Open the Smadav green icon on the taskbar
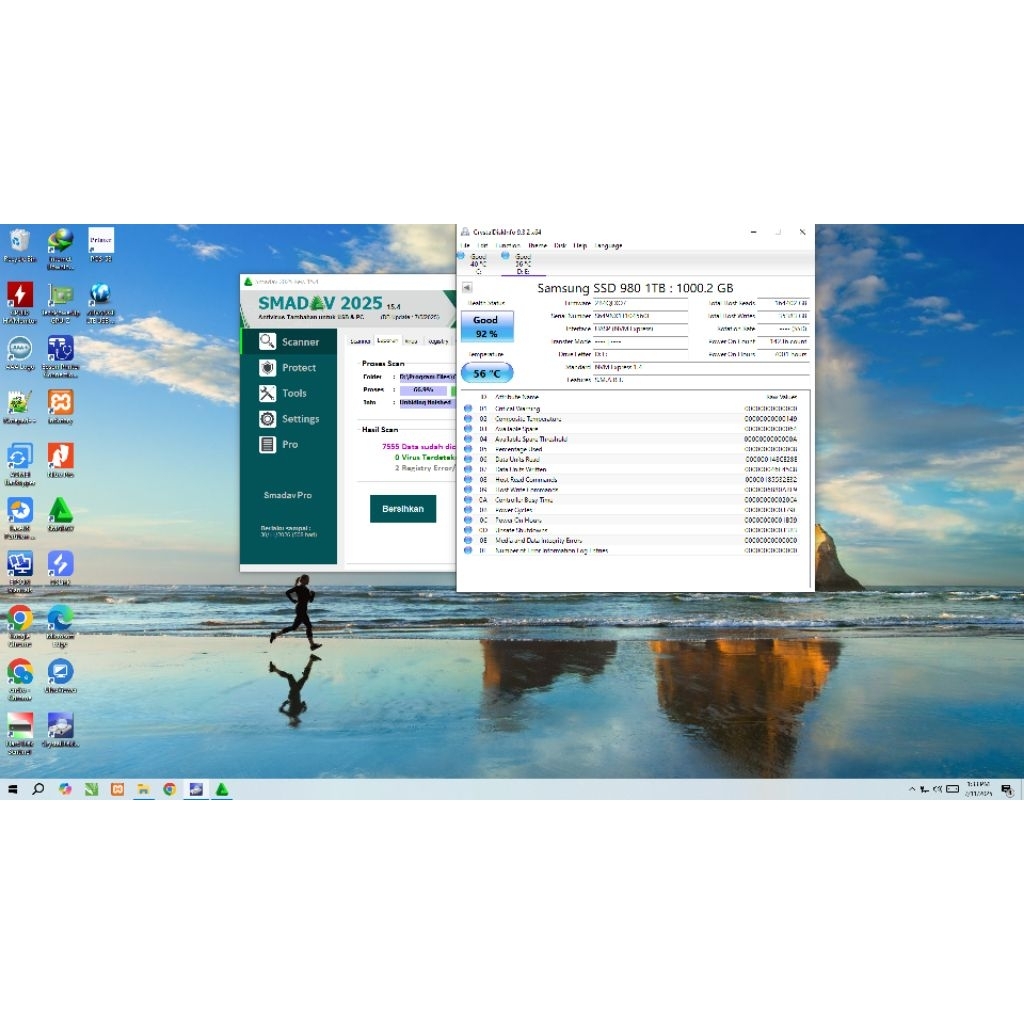Viewport: 1024px width, 1024px height. 222,790
